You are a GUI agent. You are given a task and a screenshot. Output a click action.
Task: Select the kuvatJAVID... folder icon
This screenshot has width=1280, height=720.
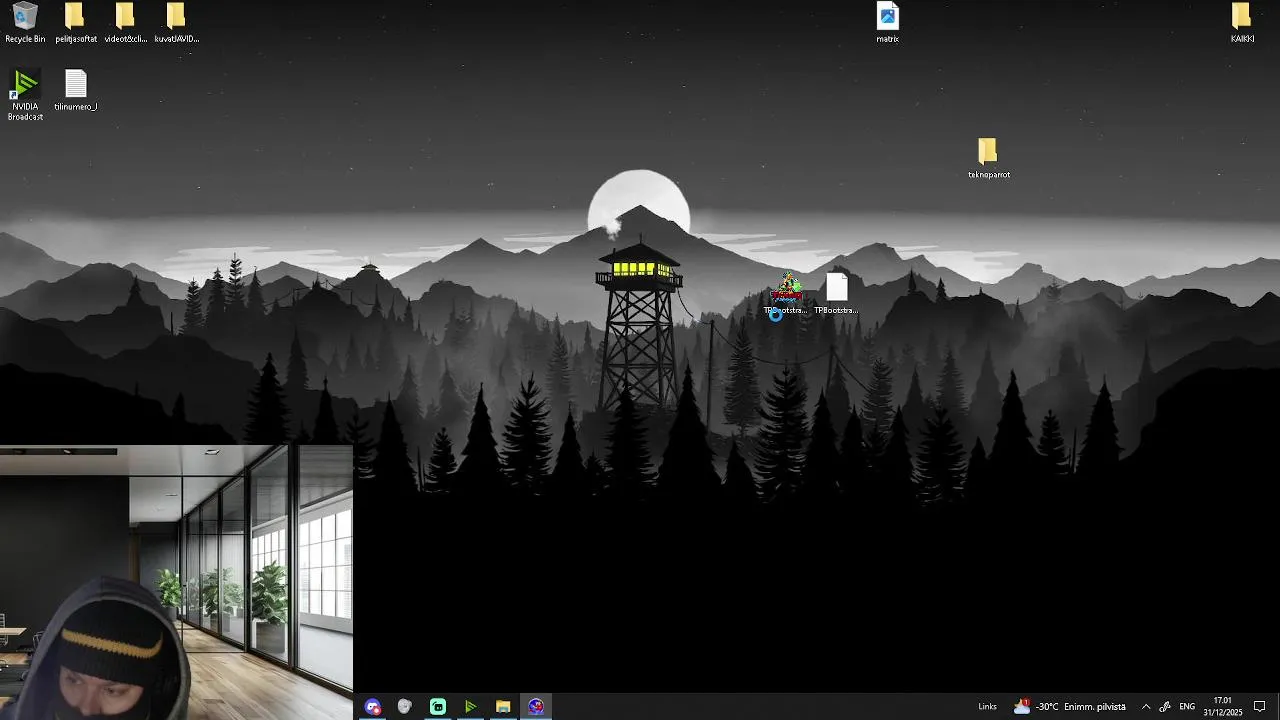click(176, 23)
